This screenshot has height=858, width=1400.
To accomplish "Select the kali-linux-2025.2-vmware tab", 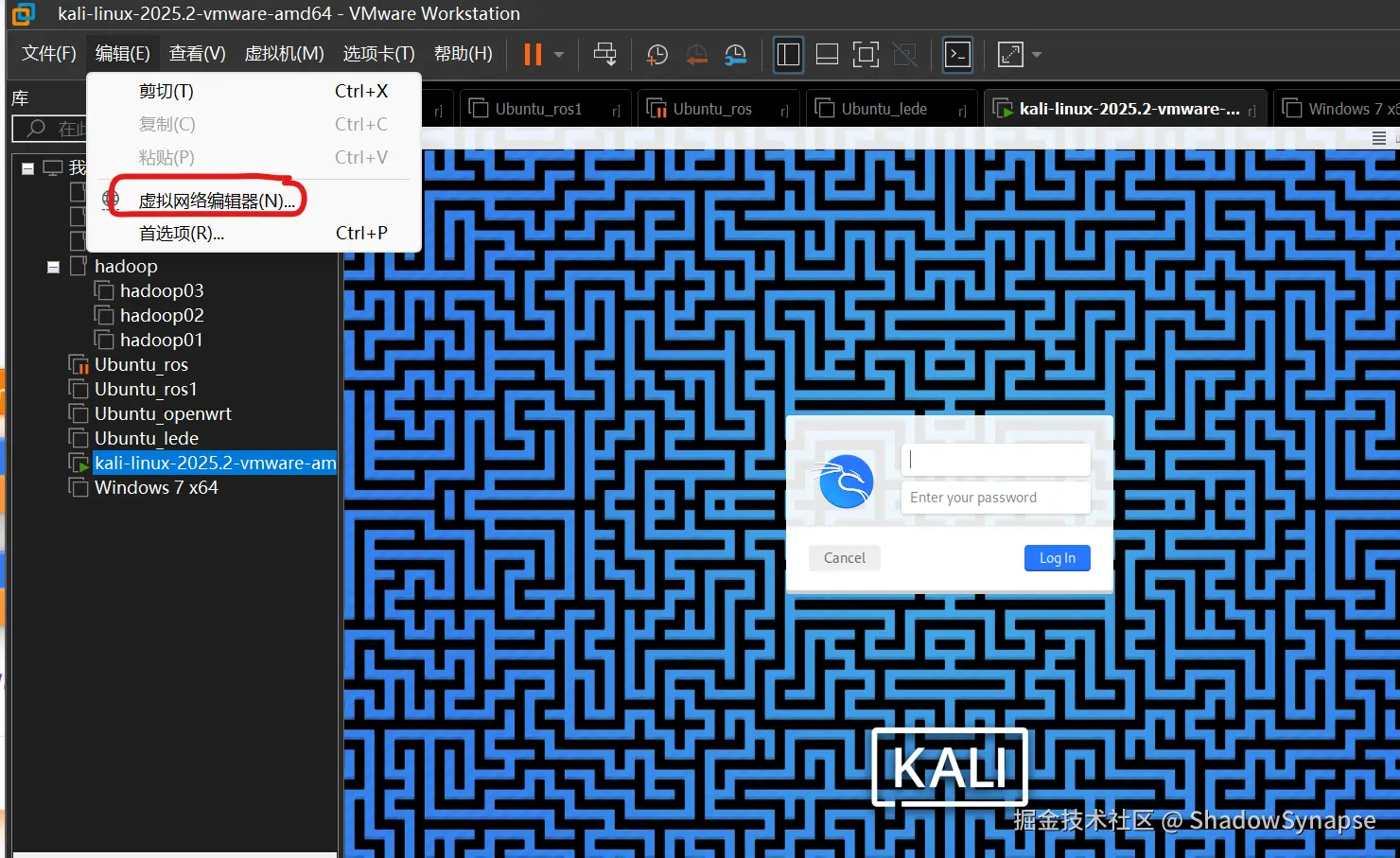I will [x=1124, y=109].
